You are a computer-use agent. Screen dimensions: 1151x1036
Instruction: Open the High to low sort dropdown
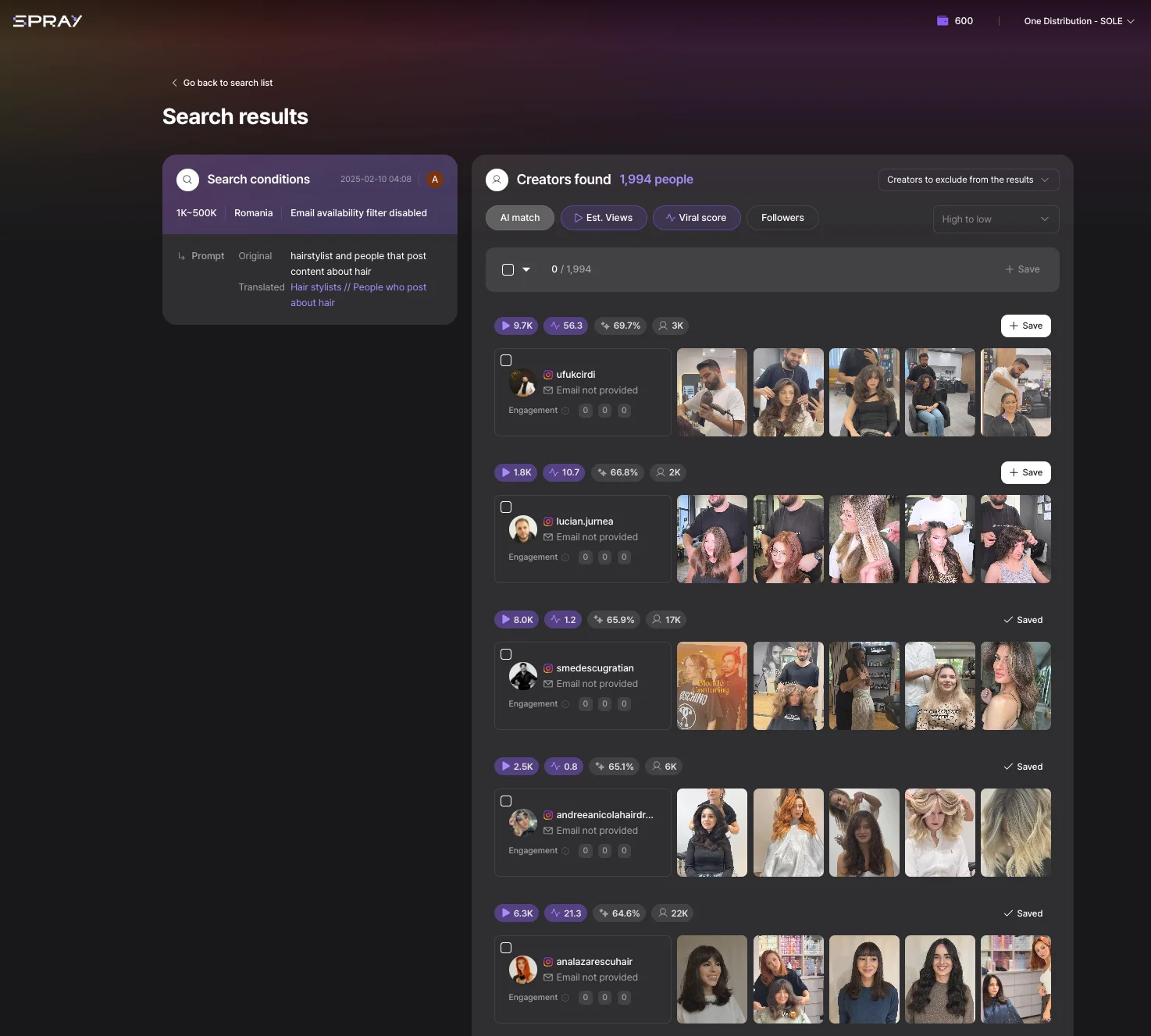coord(996,219)
